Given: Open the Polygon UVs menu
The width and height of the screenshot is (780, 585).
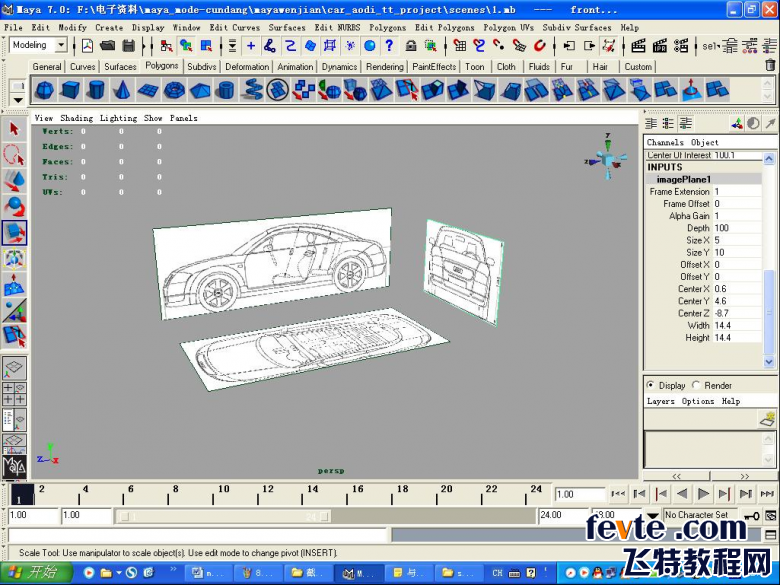Looking at the screenshot, I should (x=508, y=27).
